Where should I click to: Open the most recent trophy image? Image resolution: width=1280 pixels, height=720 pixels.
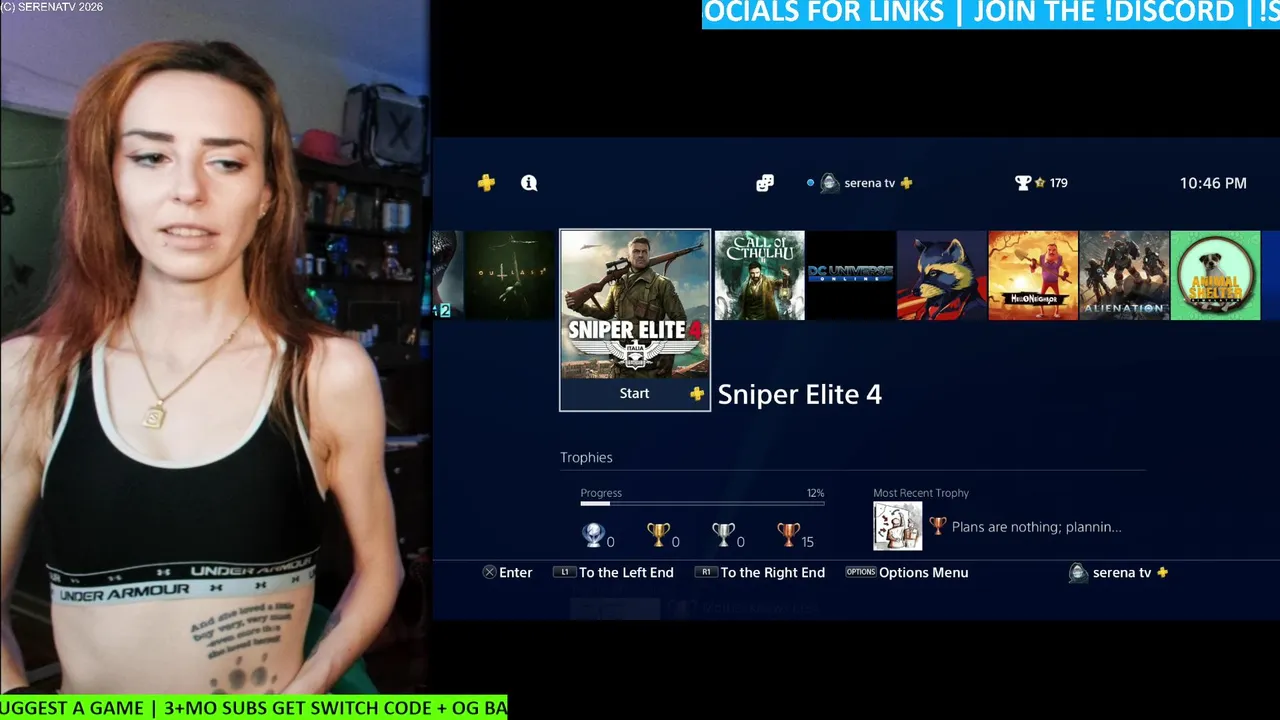pyautogui.click(x=898, y=526)
